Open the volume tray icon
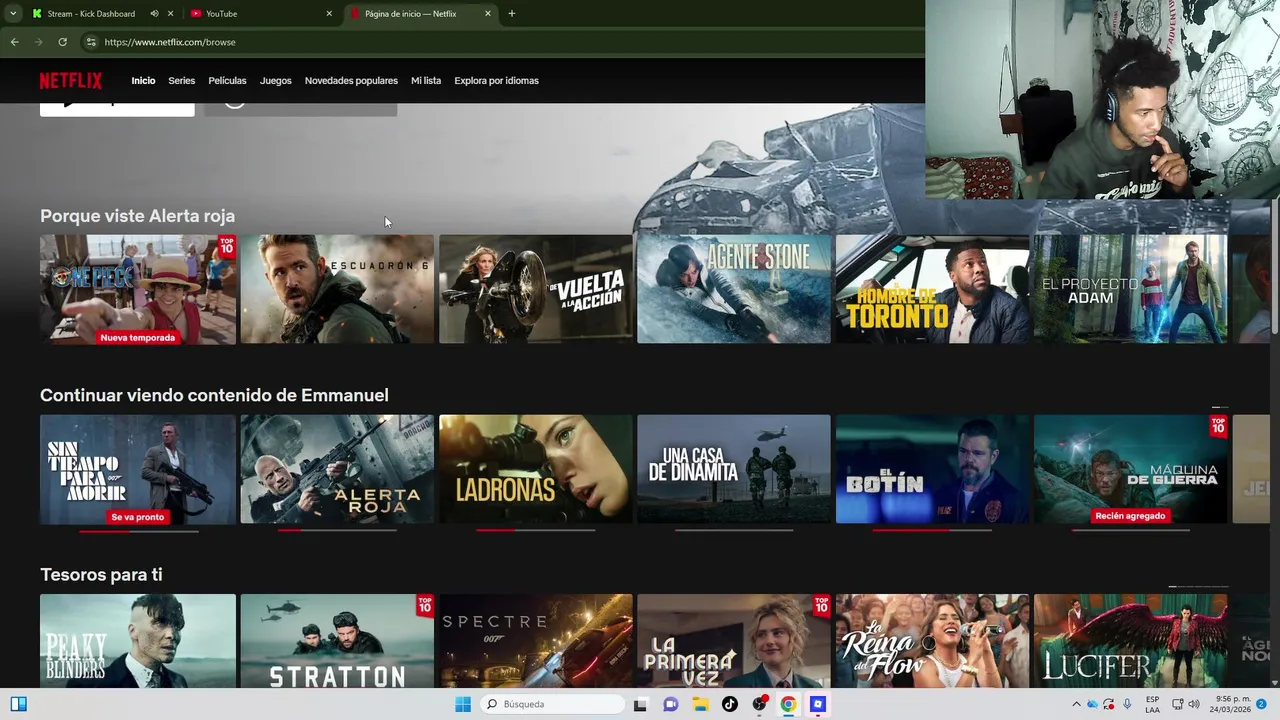This screenshot has height=720, width=1280. coord(1194,704)
